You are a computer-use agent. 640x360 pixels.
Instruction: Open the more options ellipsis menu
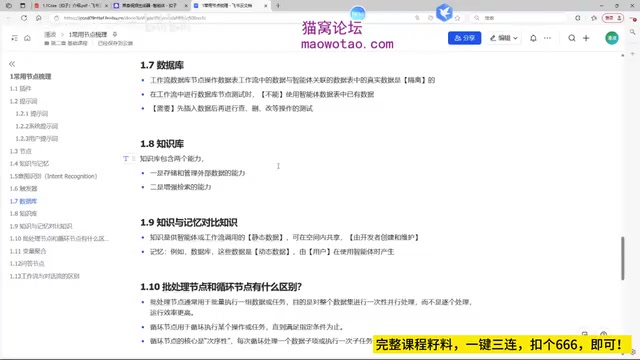(x=547, y=38)
